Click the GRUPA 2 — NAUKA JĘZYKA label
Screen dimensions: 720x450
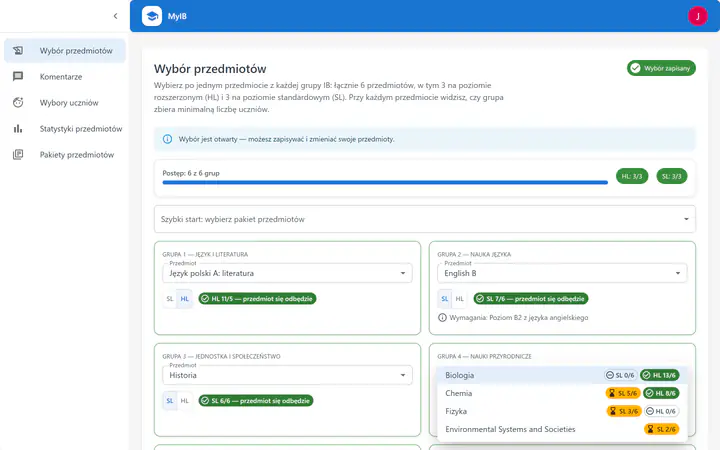[474, 254]
